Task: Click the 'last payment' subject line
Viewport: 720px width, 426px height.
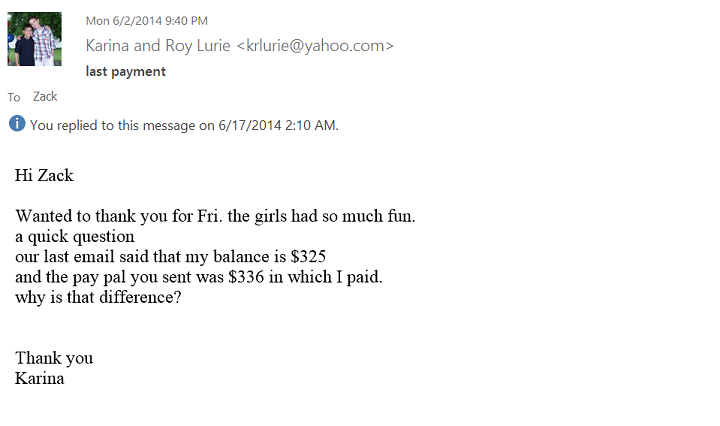Action: (126, 71)
